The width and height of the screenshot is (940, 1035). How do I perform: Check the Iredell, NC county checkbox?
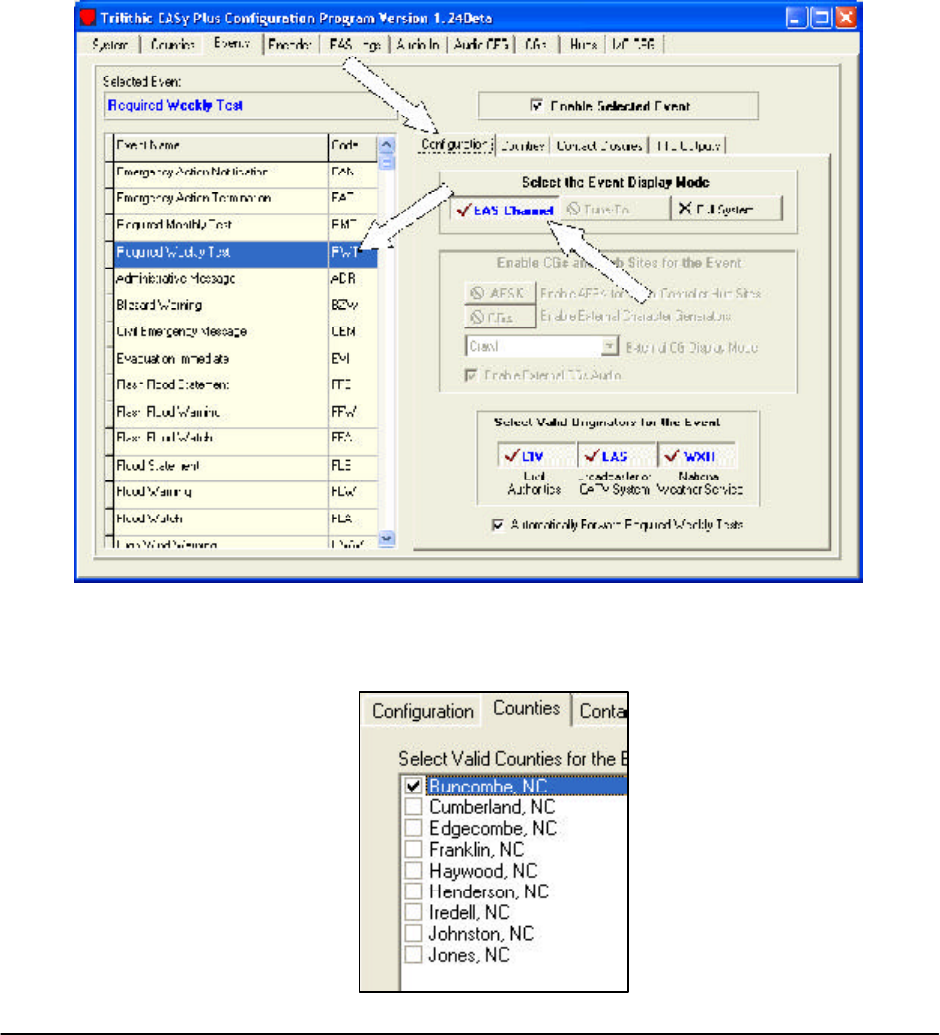(413, 912)
